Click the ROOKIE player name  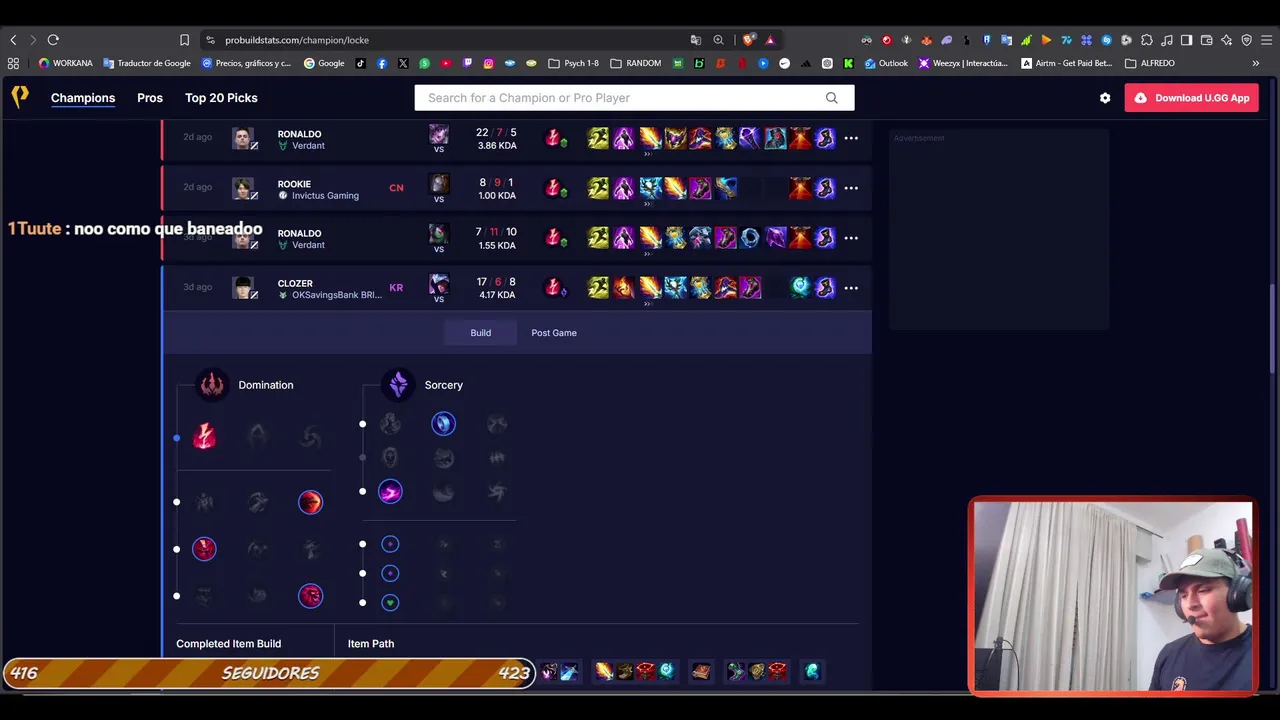tap(294, 184)
